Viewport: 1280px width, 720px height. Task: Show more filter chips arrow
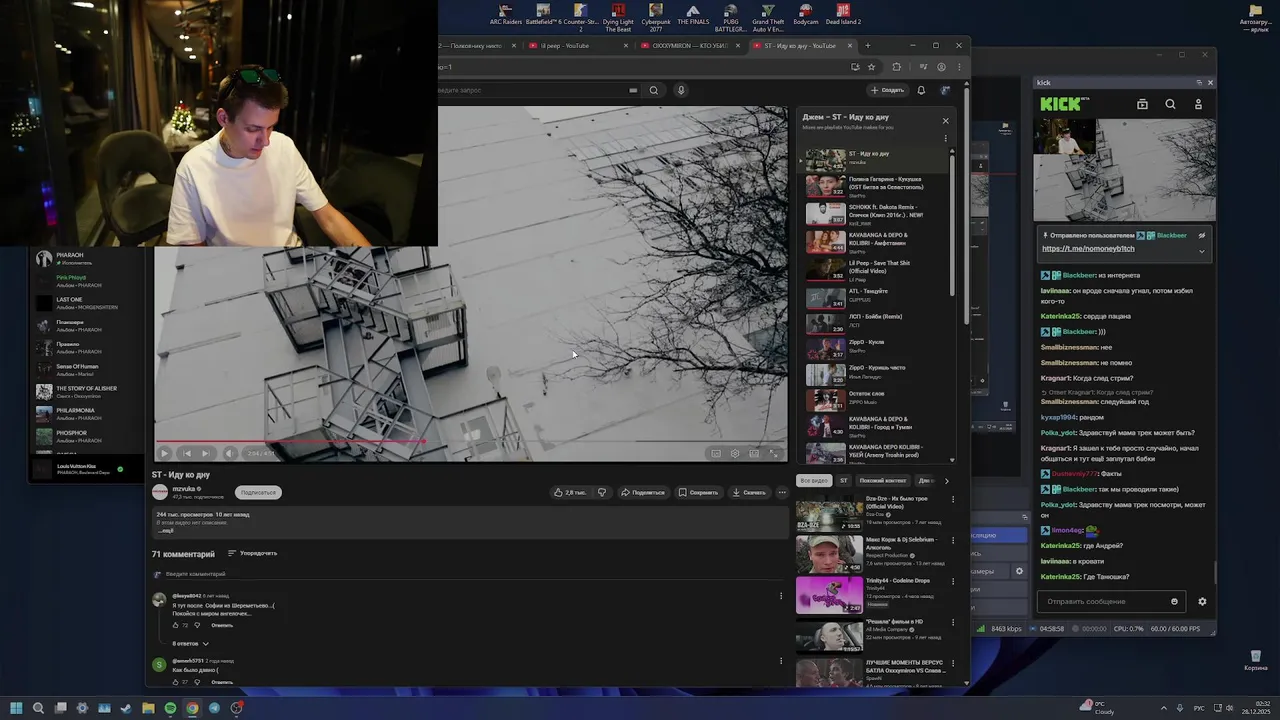(x=947, y=480)
